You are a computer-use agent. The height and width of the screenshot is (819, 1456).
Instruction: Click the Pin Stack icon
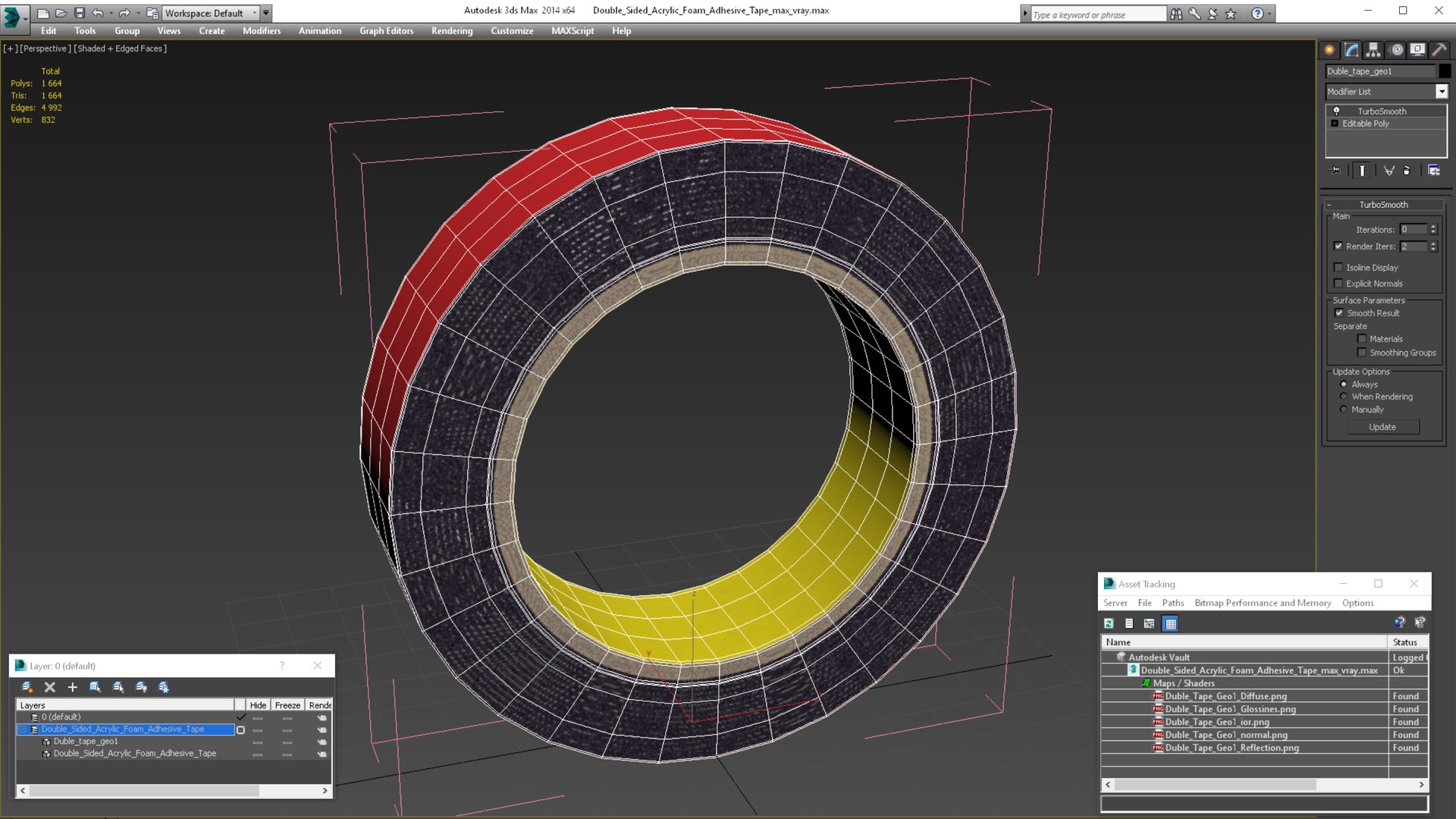pos(1335,171)
